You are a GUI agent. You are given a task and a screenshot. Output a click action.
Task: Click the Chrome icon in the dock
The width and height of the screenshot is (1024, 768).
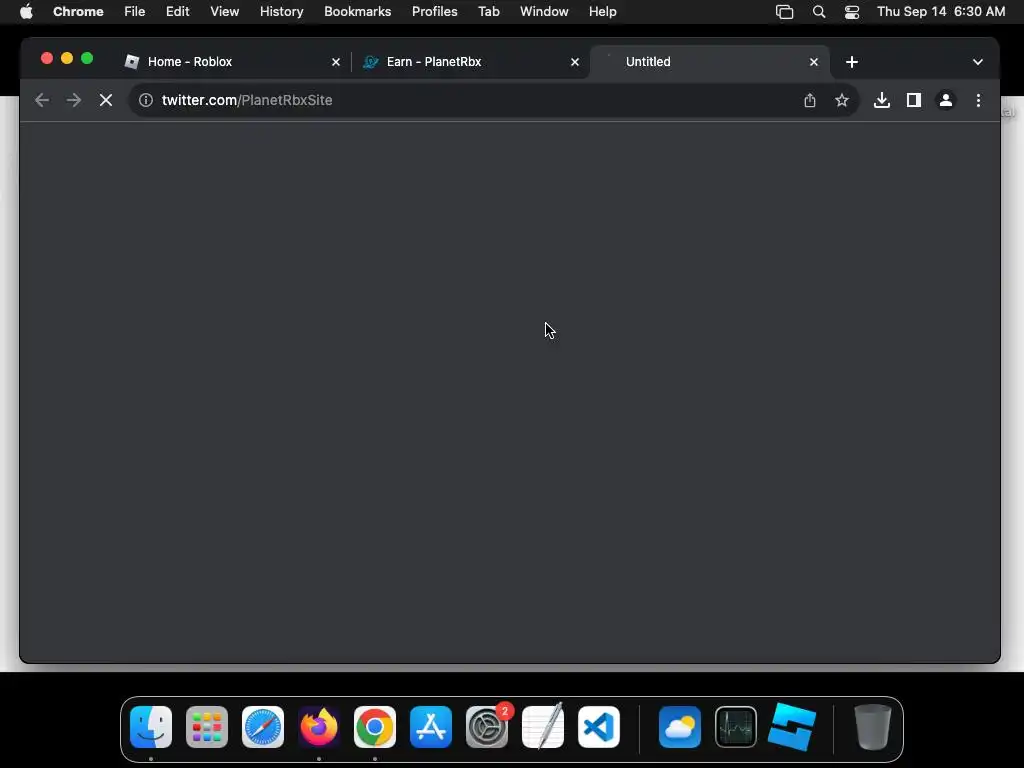click(x=375, y=727)
